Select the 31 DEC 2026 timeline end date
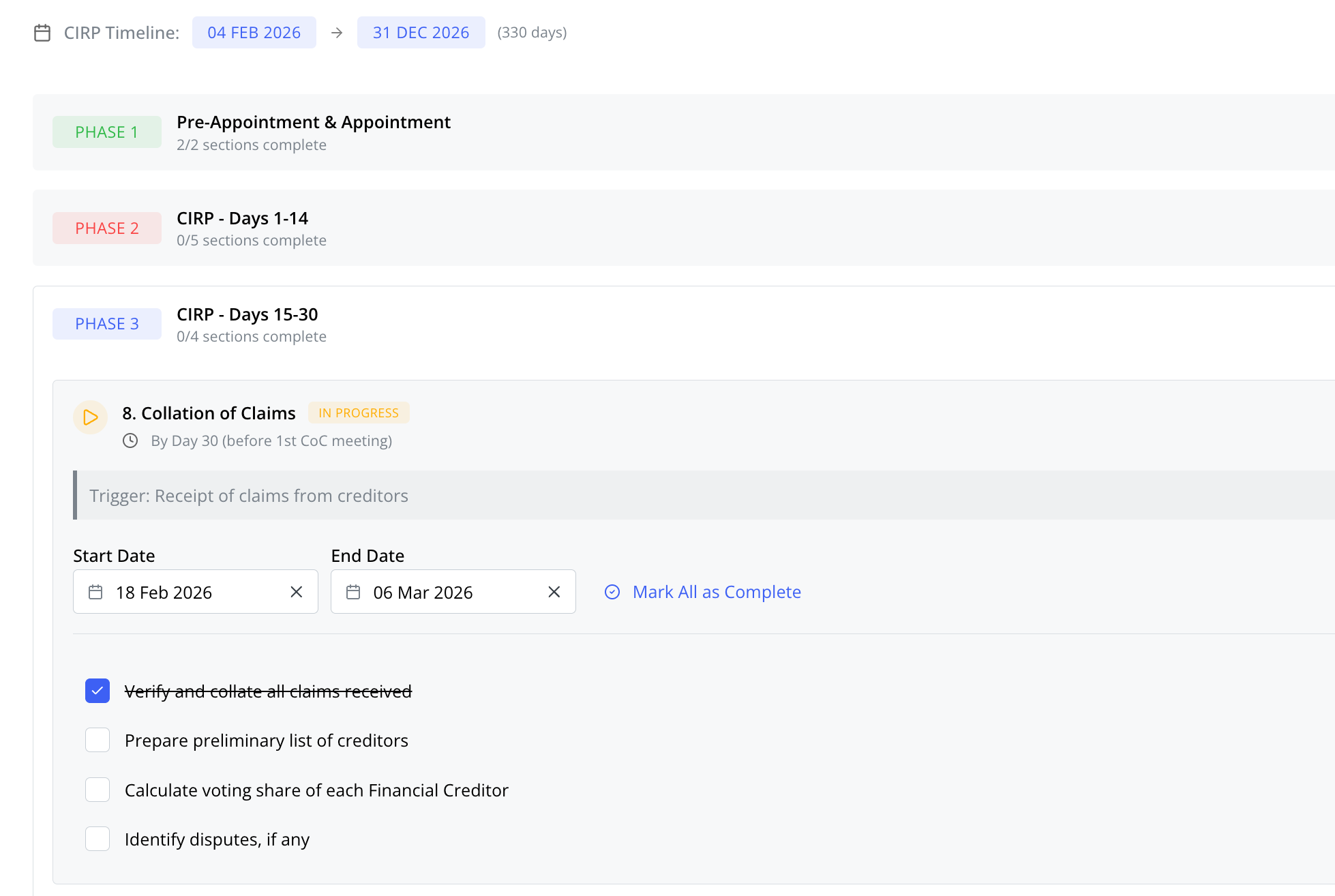The height and width of the screenshot is (896, 1335). [421, 33]
